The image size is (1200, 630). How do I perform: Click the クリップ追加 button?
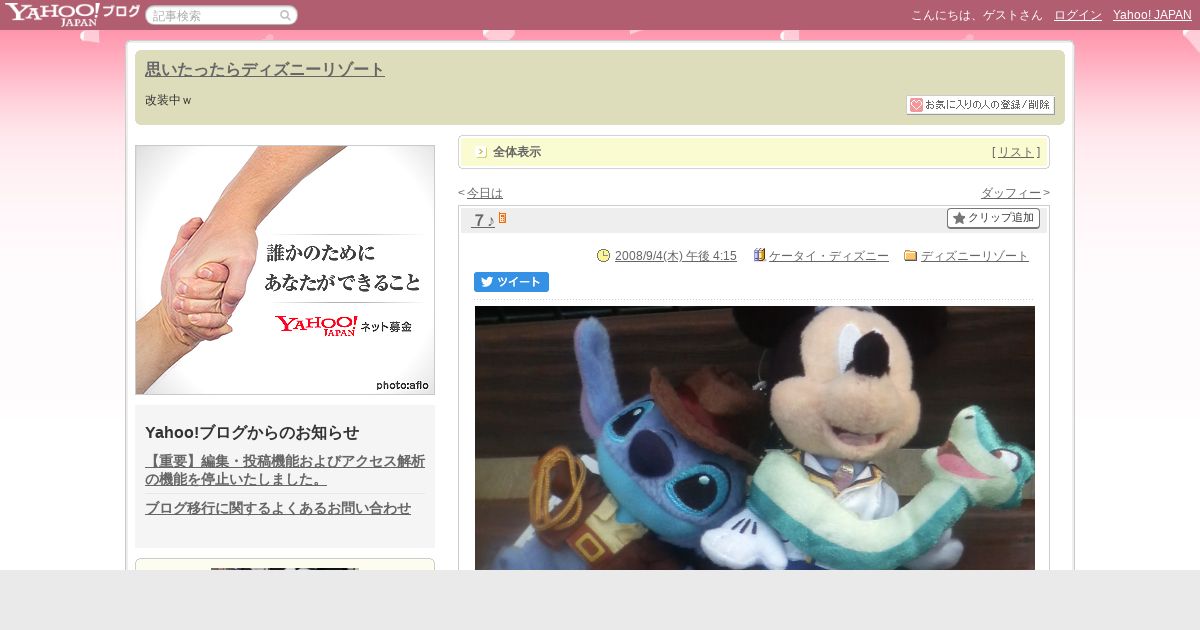coord(993,218)
